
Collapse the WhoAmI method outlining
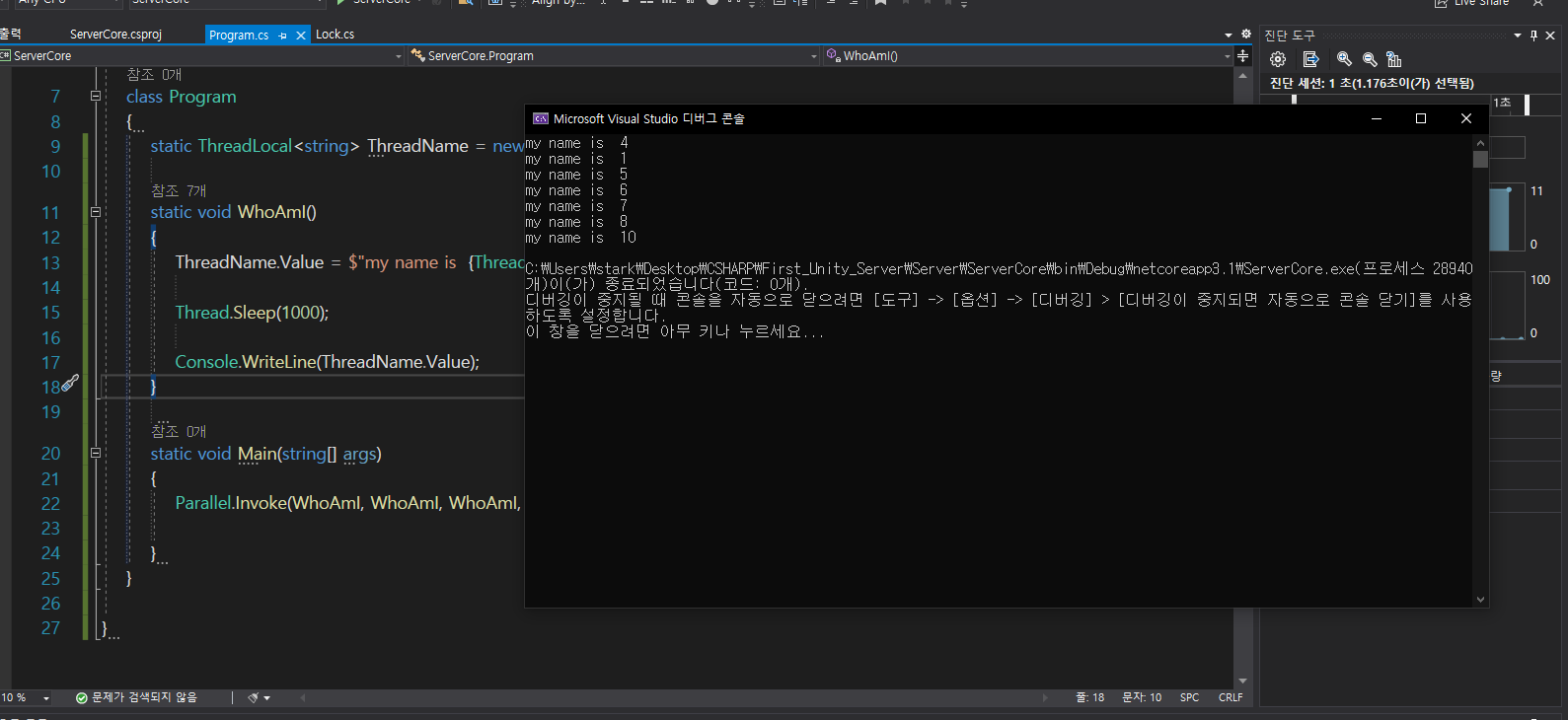pos(96,212)
